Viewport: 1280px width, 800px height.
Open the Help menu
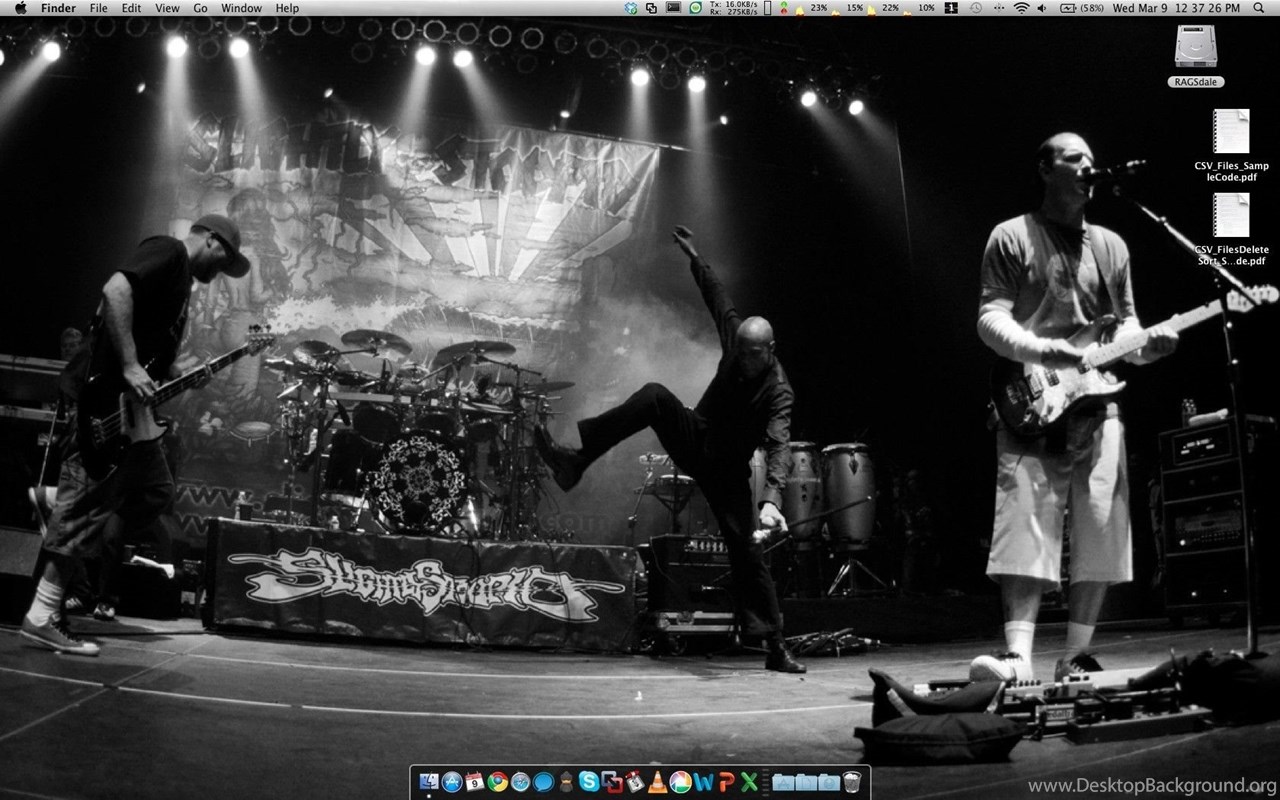point(287,8)
